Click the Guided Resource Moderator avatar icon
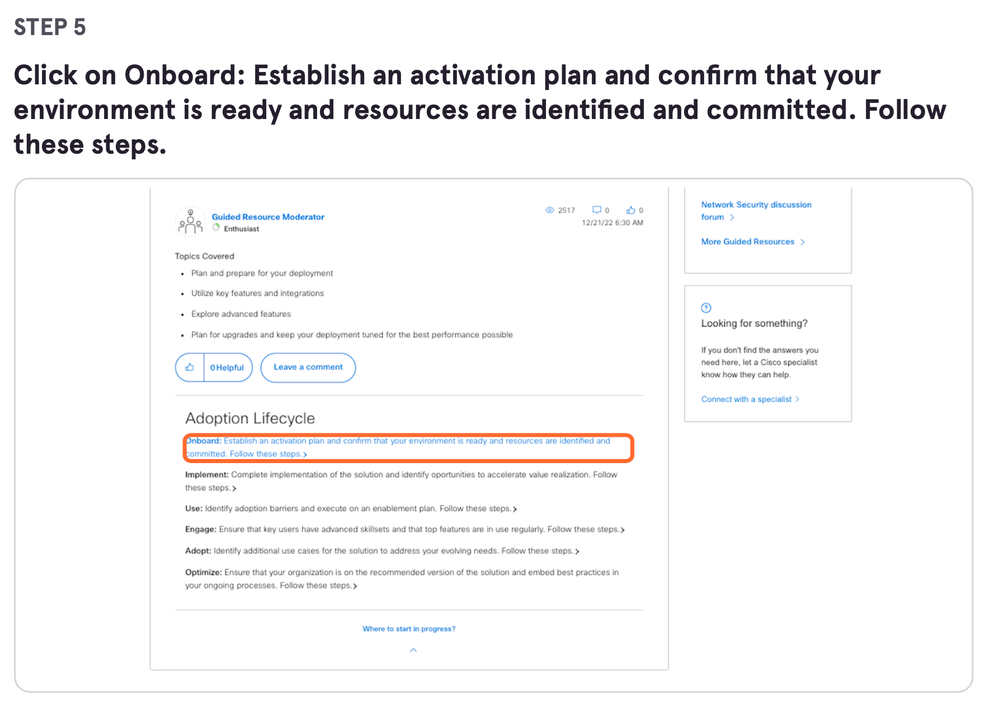Screen dimensions: 999x709 coord(190,221)
